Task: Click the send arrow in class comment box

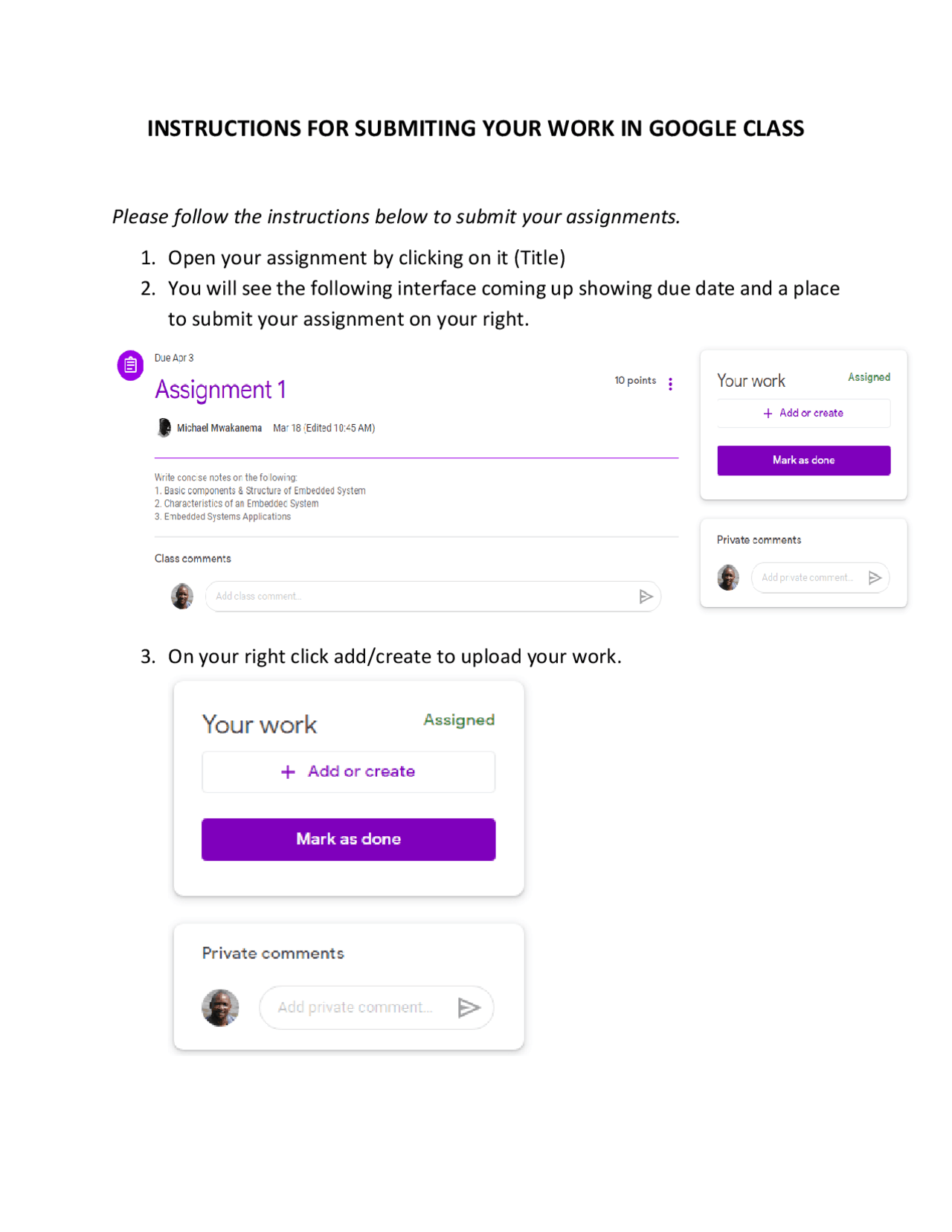Action: [x=646, y=597]
